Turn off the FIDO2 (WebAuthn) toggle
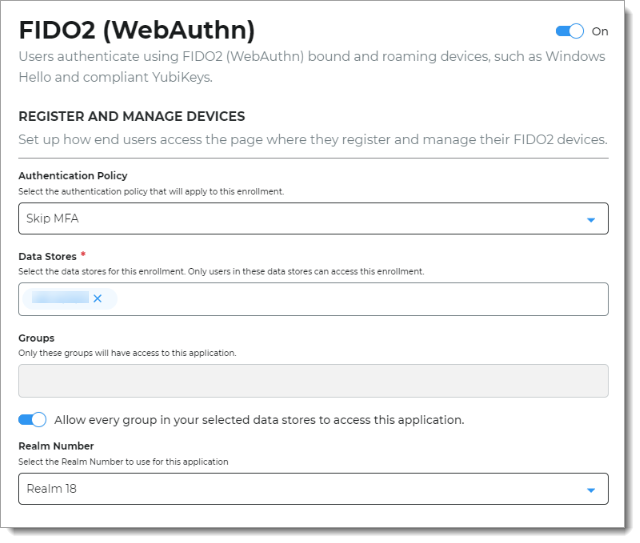 tap(569, 31)
